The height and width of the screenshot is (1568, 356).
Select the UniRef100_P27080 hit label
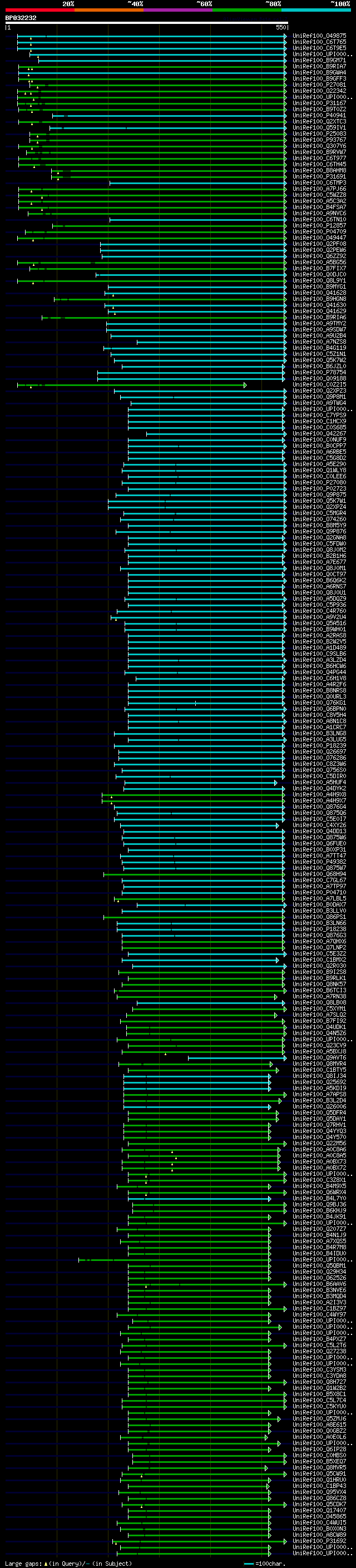[x=319, y=483]
